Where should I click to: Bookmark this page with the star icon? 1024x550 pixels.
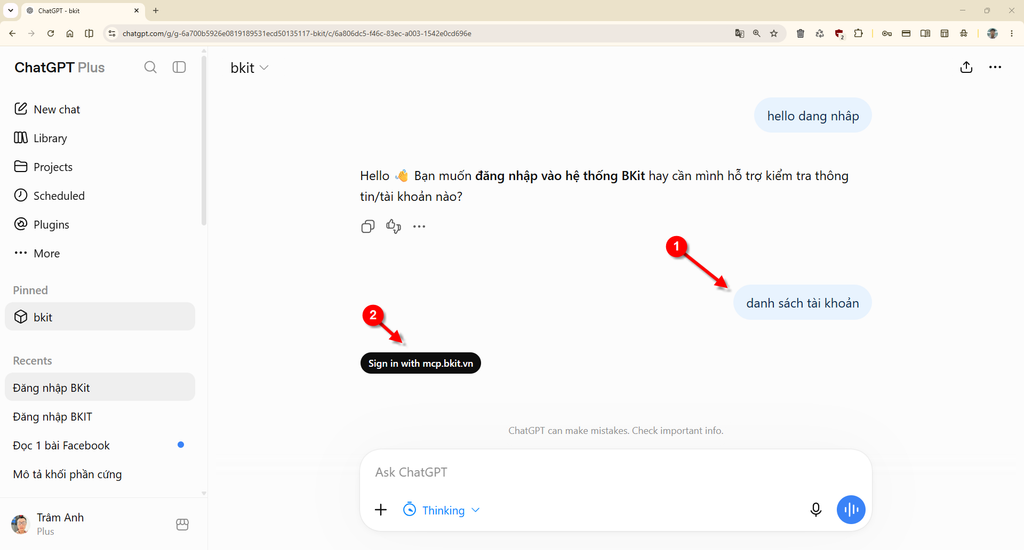point(774,33)
